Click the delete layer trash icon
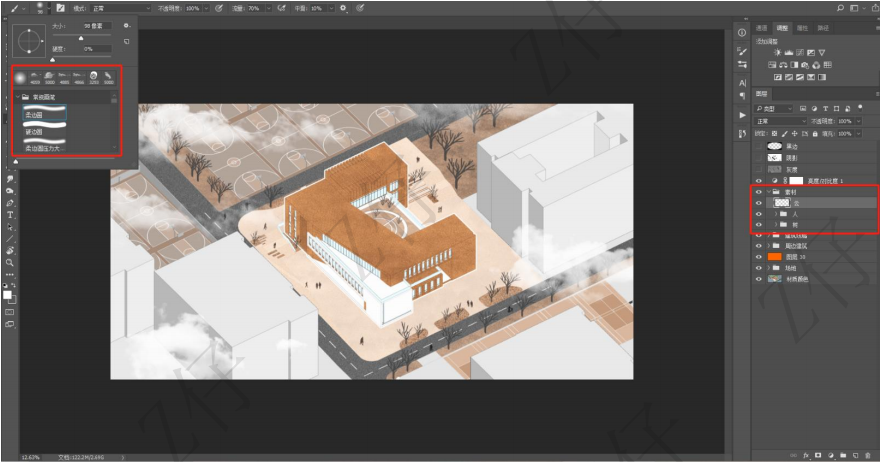This screenshot has height=462, width=881. click(x=868, y=454)
